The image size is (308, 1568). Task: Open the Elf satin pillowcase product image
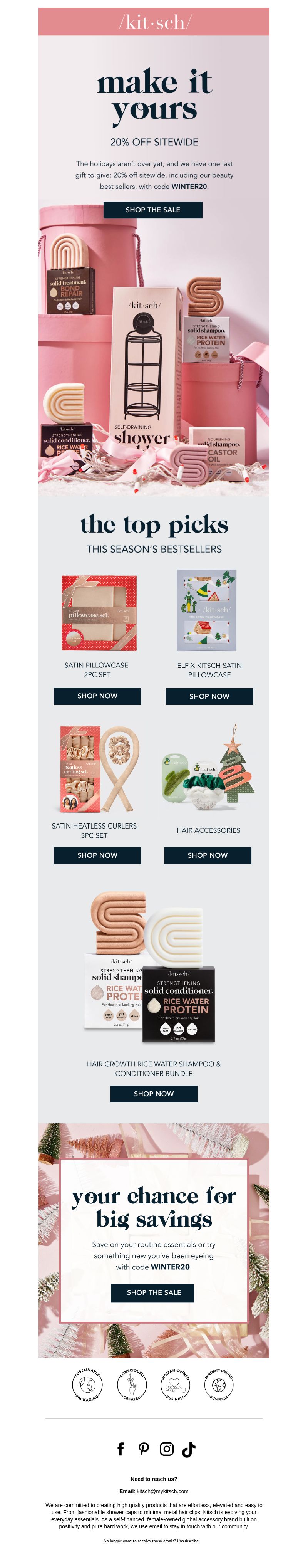point(206,610)
